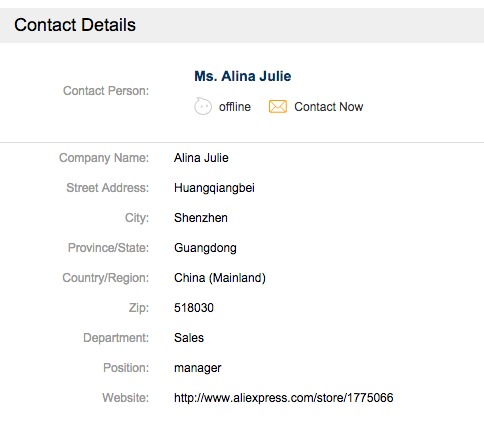Click the Contact Person label
Viewport: 484px width, 446px height.
pos(106,91)
